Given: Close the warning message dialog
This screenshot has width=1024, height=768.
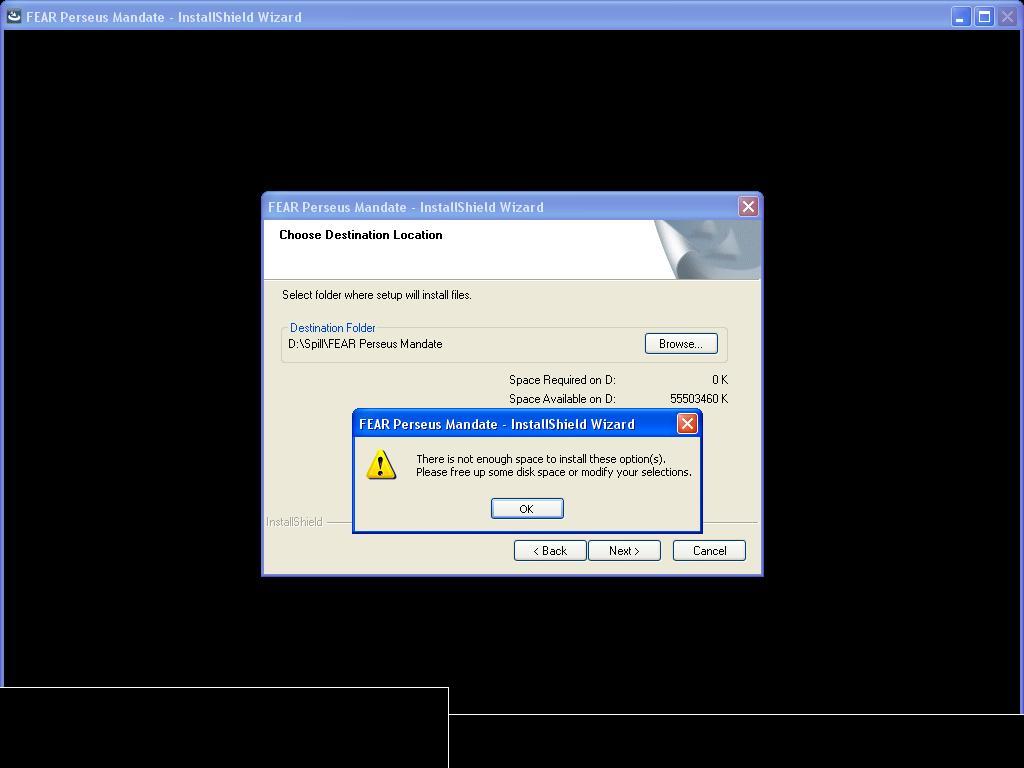Looking at the screenshot, I should coord(687,424).
